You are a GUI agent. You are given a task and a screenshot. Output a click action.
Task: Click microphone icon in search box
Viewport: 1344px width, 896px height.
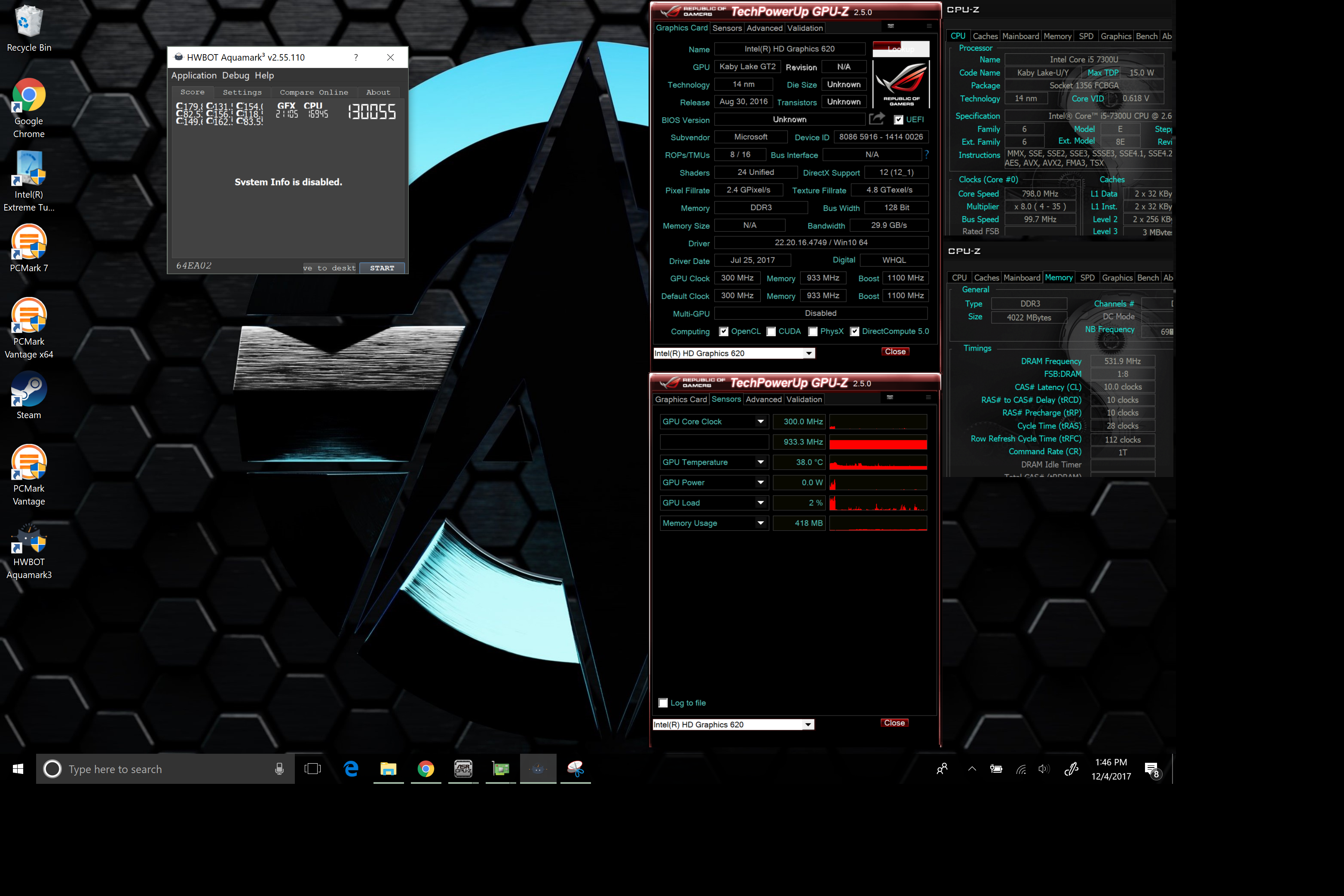[279, 769]
